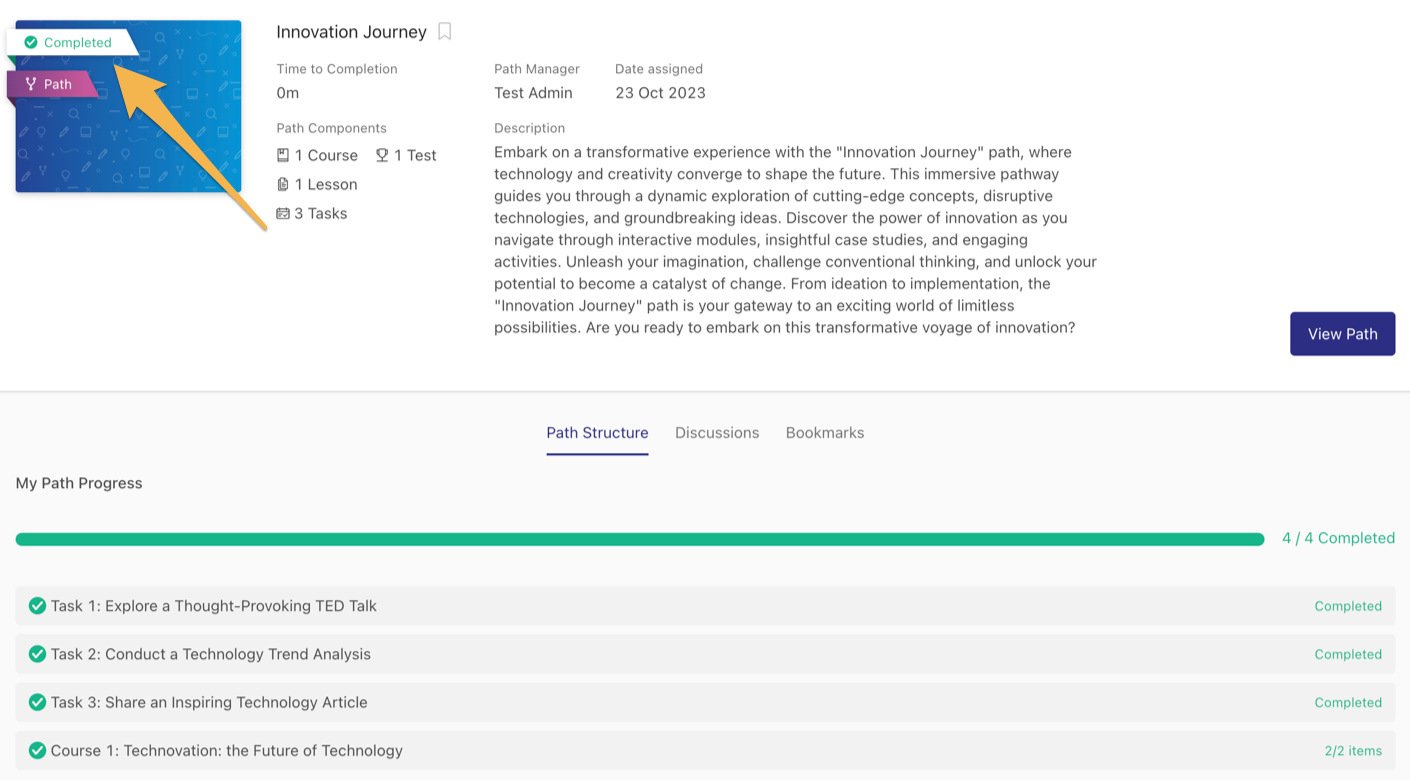
Task: Click the green My Path Progress bar
Action: [640, 538]
